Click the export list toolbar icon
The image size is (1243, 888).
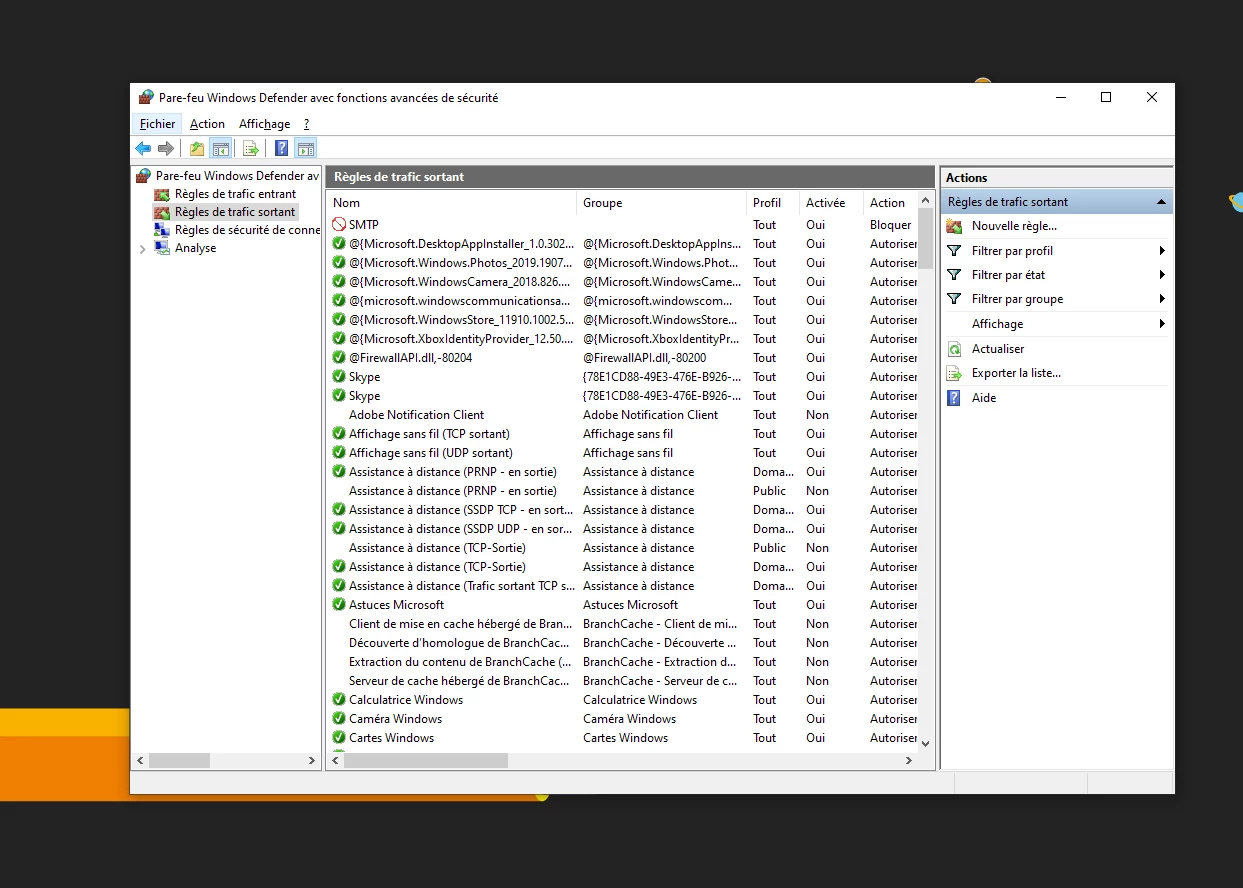(251, 149)
